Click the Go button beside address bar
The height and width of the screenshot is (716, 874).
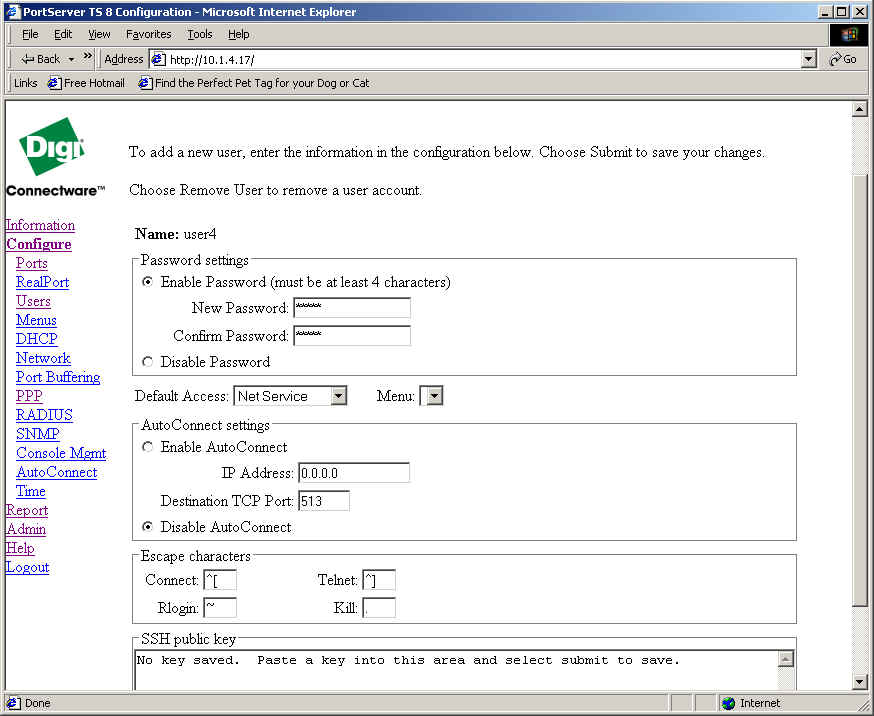pos(843,59)
